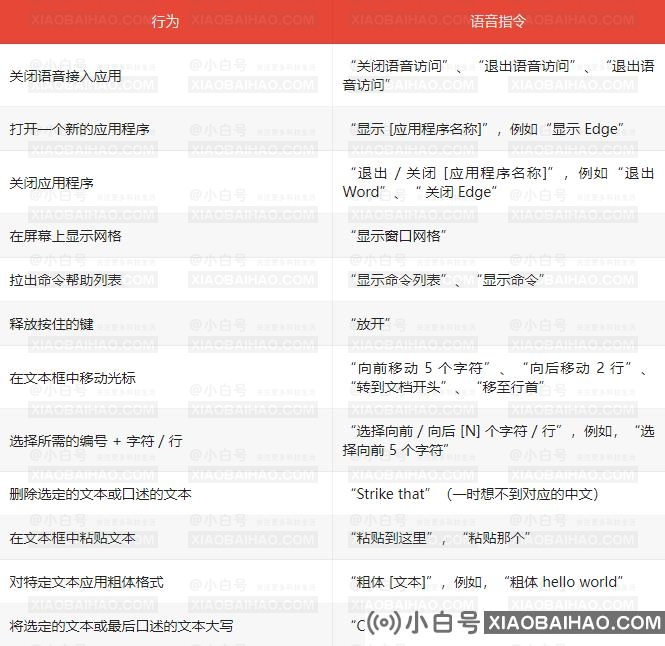
Task: Click the "退出 / 关闭 [应用程序名称]" command text
Action: click(452, 173)
